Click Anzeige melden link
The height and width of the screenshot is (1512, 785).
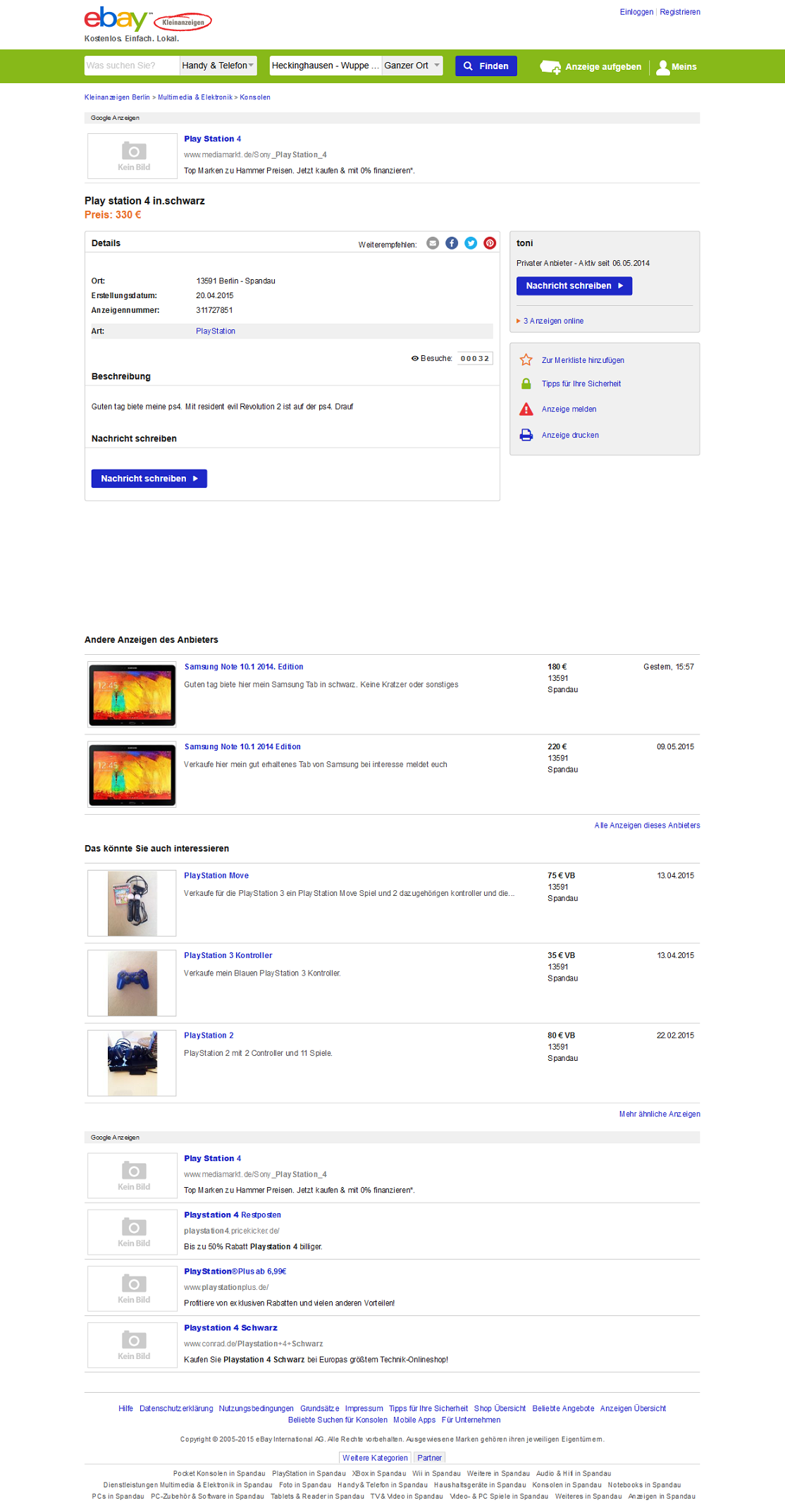coord(569,410)
